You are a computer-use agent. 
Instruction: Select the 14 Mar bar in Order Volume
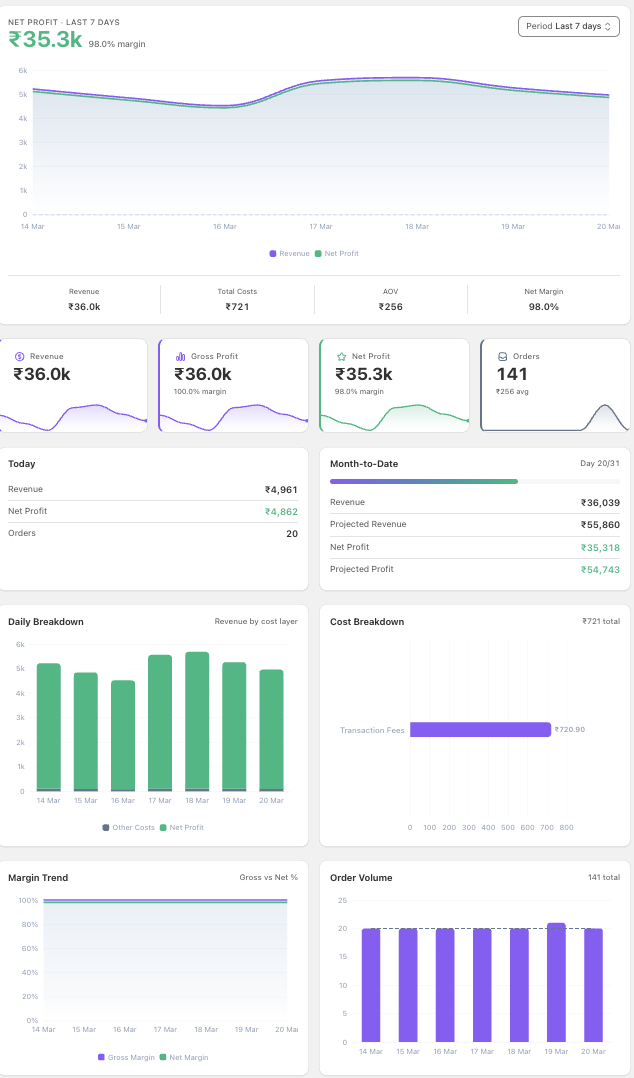point(371,985)
